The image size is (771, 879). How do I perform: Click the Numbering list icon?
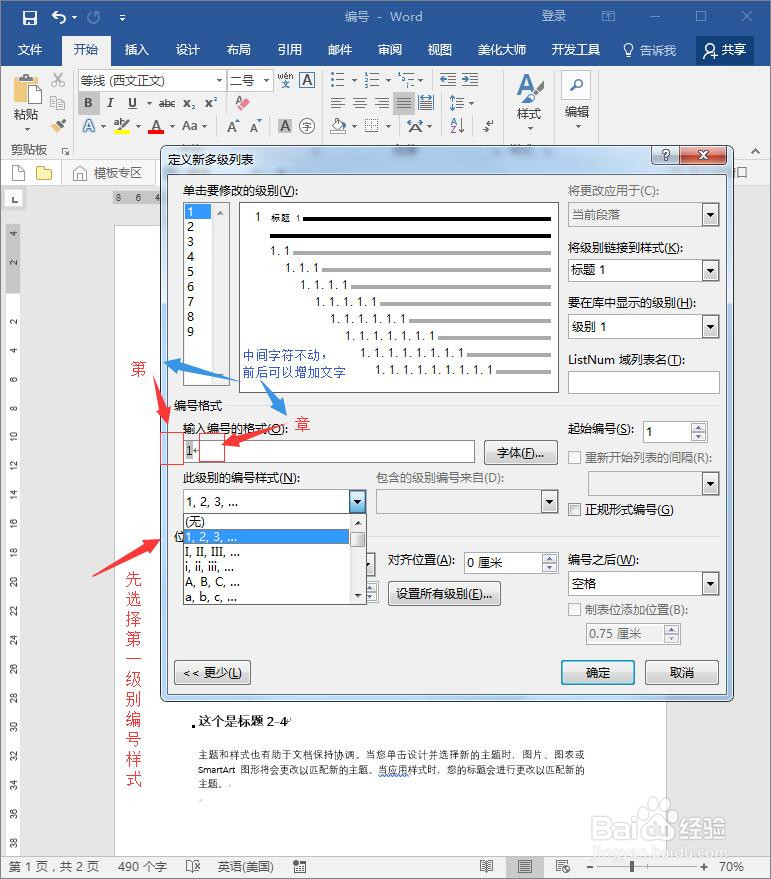[x=372, y=80]
